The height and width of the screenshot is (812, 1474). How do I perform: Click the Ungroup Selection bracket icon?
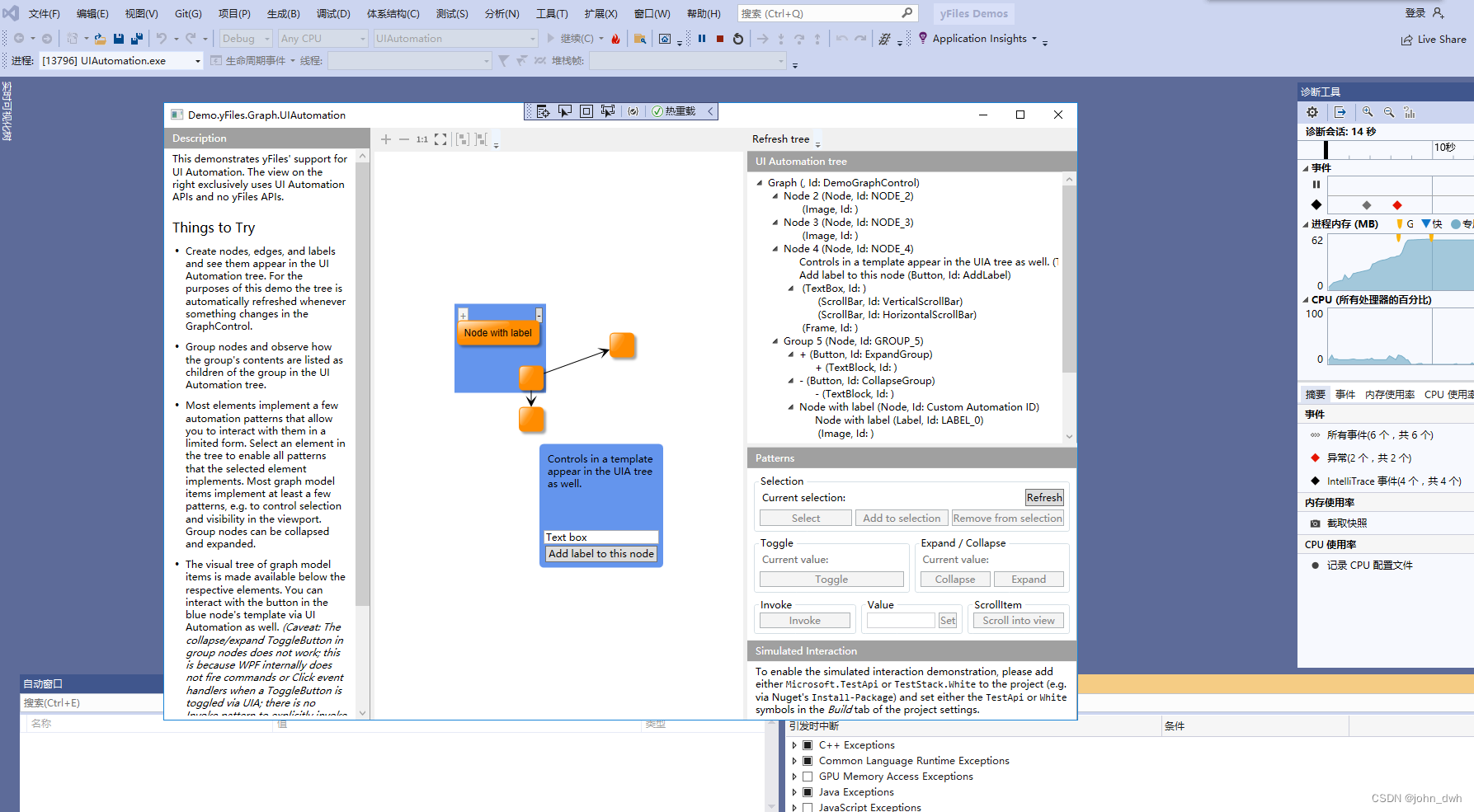point(481,139)
